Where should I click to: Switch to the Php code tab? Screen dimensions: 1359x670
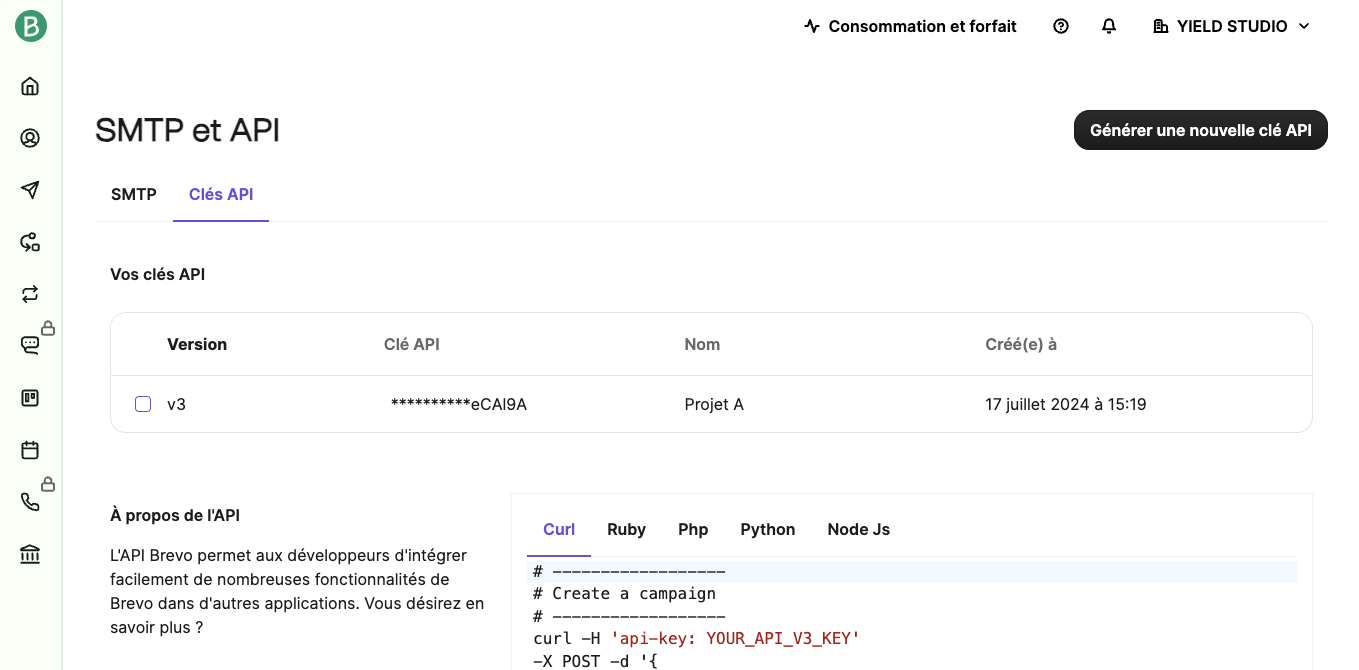point(693,529)
